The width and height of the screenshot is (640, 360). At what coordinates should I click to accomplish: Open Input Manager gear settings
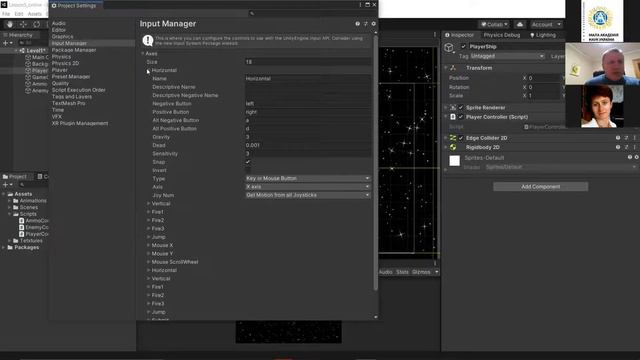pos(373,24)
